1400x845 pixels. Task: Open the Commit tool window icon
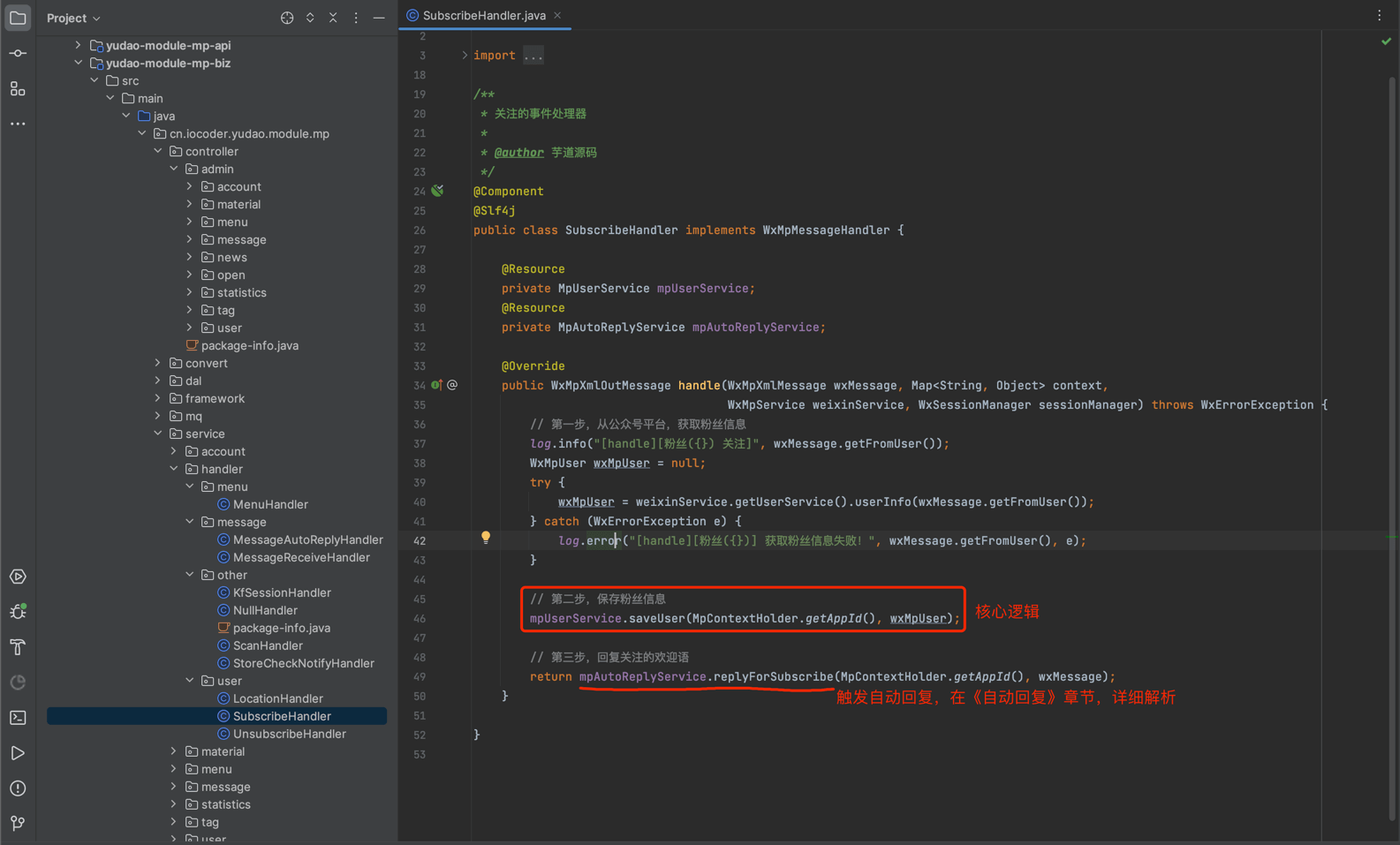point(18,53)
